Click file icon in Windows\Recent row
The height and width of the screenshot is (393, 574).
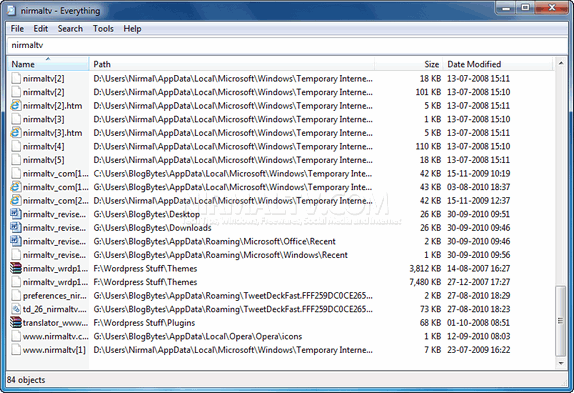tap(16, 255)
